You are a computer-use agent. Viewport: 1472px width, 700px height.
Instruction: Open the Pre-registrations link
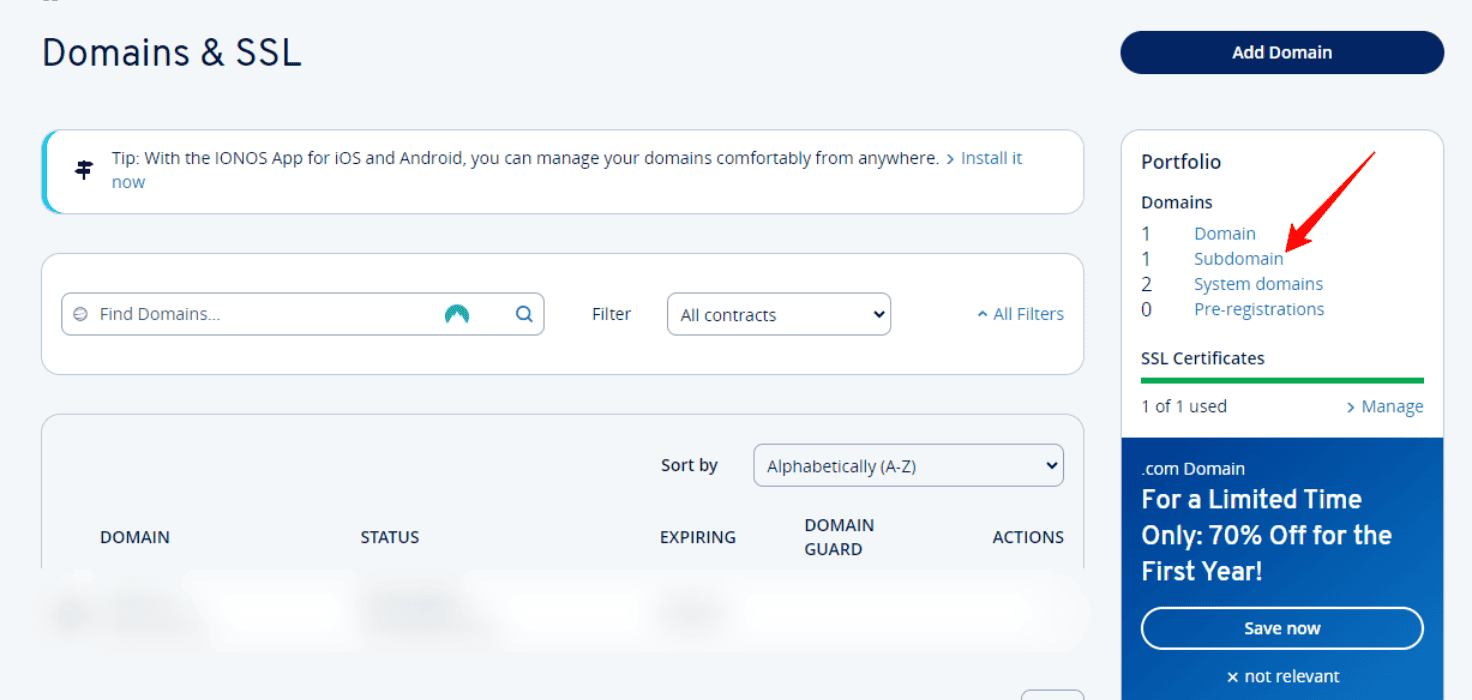1259,308
